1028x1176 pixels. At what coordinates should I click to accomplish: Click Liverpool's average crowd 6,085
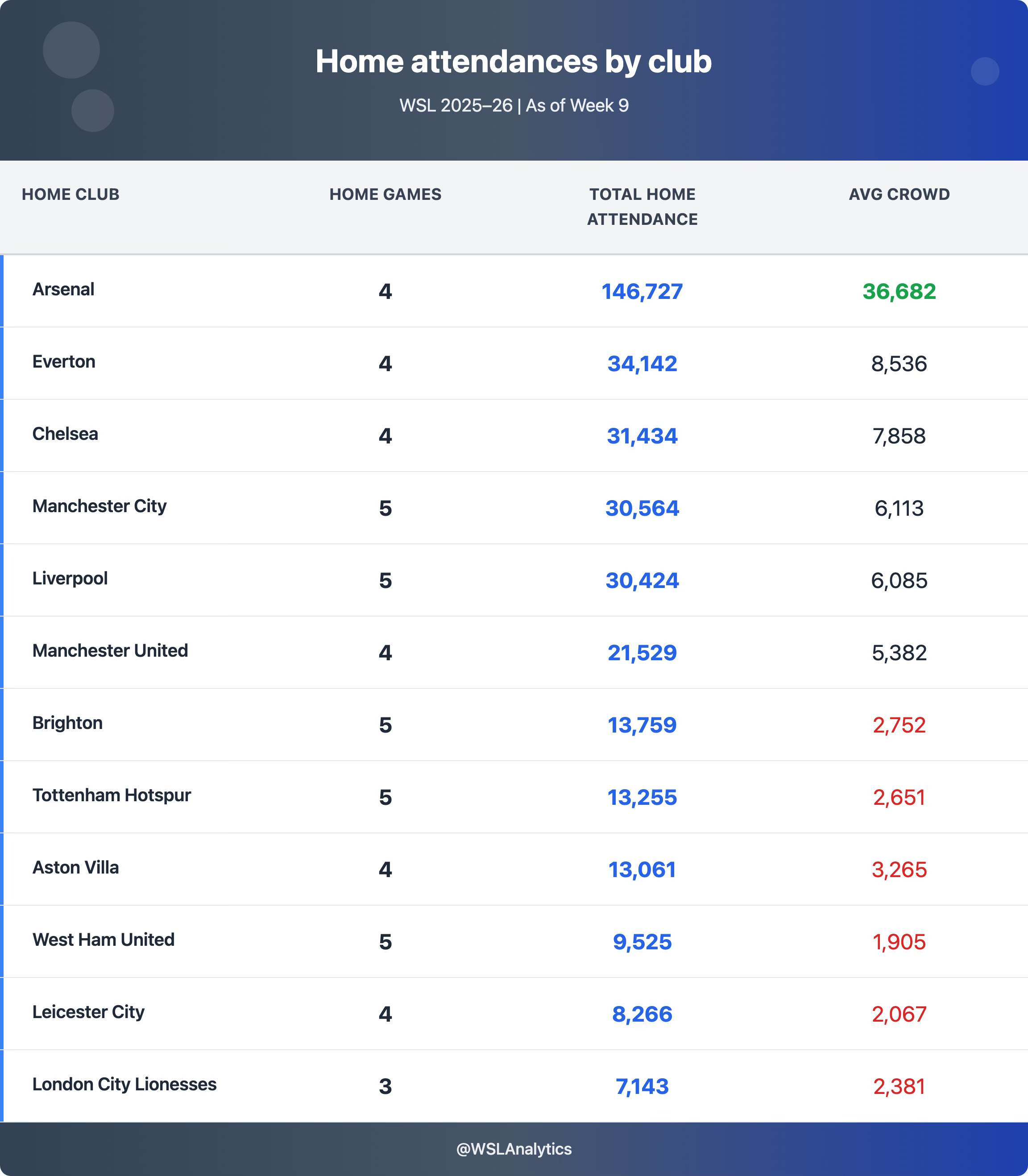[x=899, y=580]
